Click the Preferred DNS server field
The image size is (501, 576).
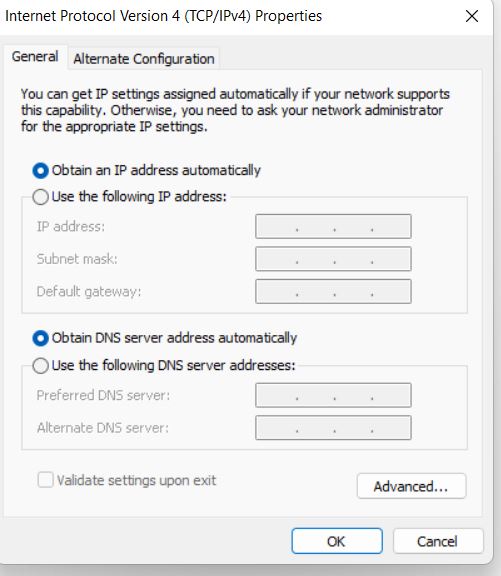pyautogui.click(x=333, y=395)
